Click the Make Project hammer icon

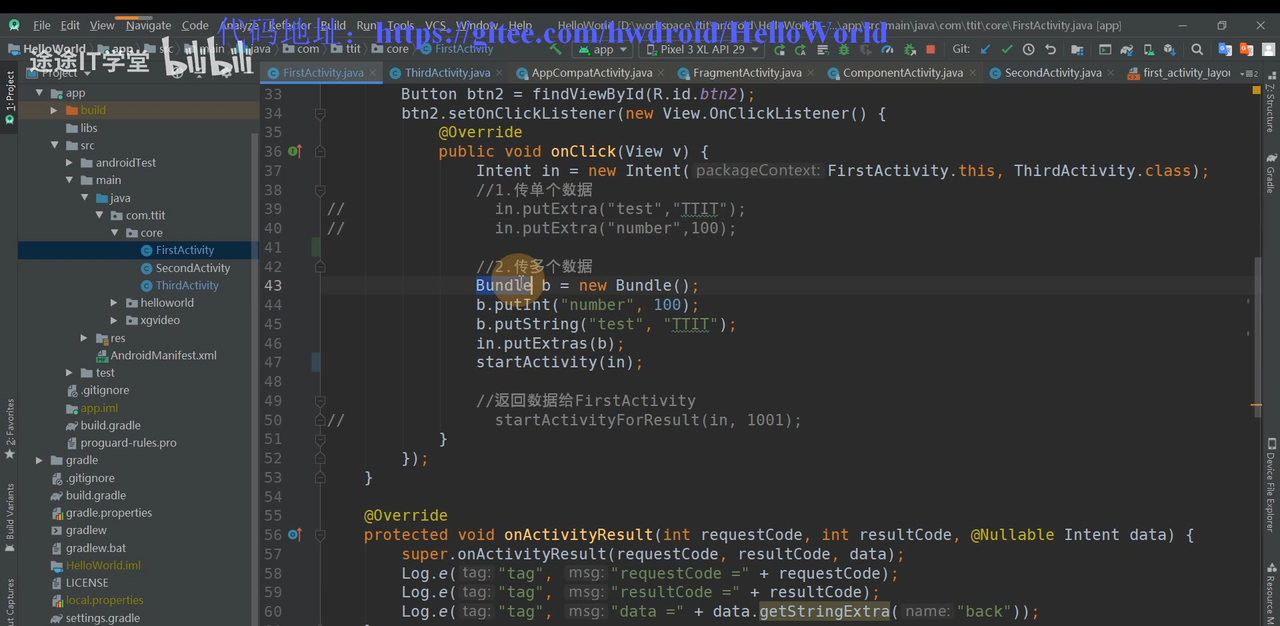tap(554, 49)
